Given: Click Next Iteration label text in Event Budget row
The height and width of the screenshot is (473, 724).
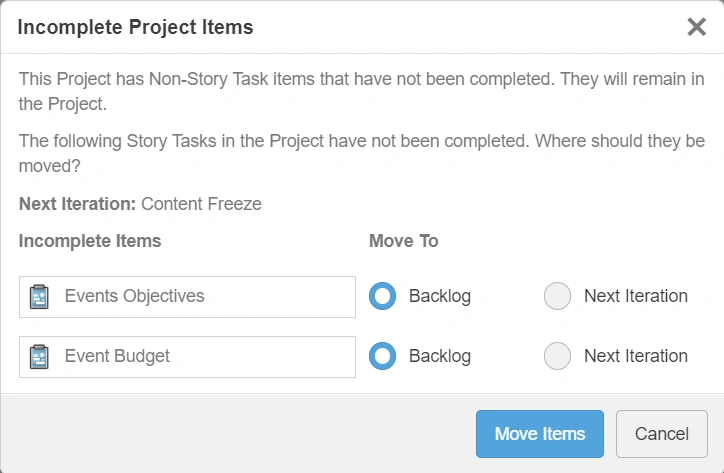Looking at the screenshot, I should click(x=635, y=356).
